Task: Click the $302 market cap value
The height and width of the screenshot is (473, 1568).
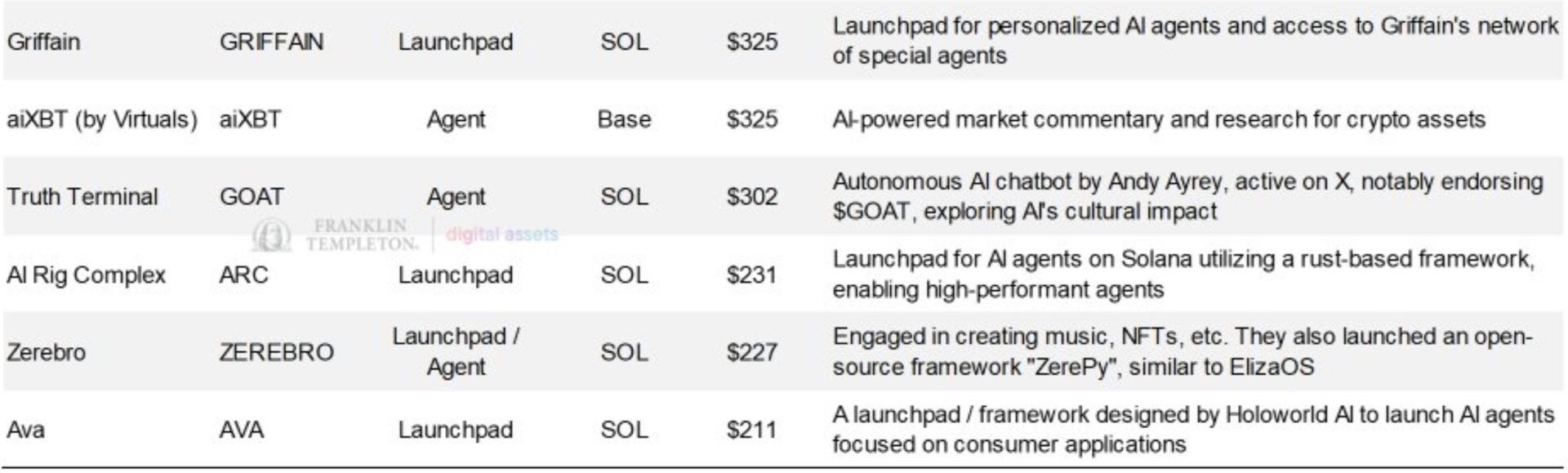Action: [x=751, y=197]
